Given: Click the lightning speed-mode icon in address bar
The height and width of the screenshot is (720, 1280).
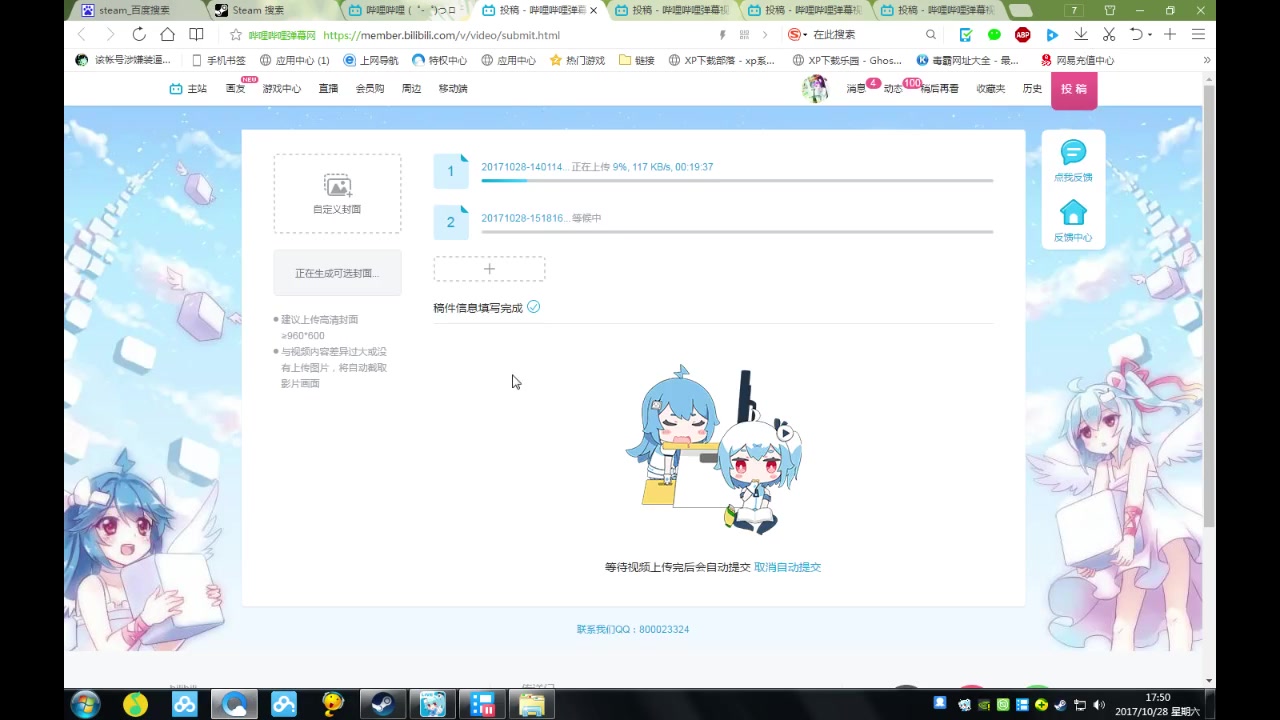Looking at the screenshot, I should click(x=723, y=35).
